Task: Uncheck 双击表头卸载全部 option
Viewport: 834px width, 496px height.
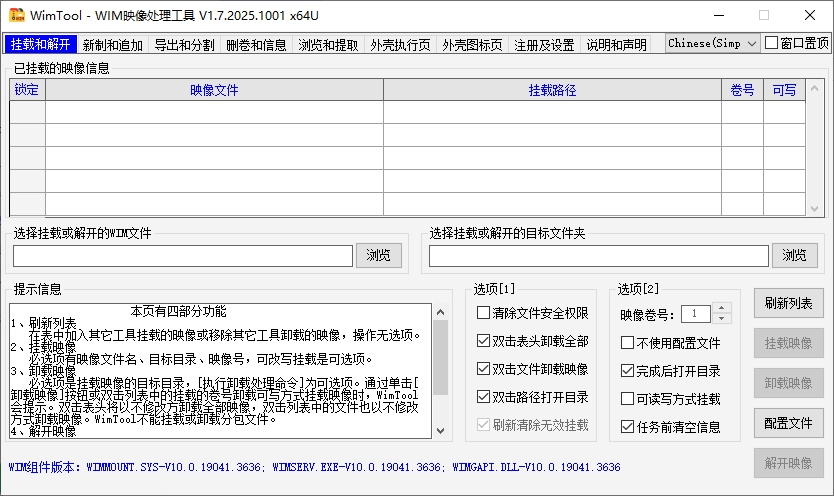Action: coord(484,342)
